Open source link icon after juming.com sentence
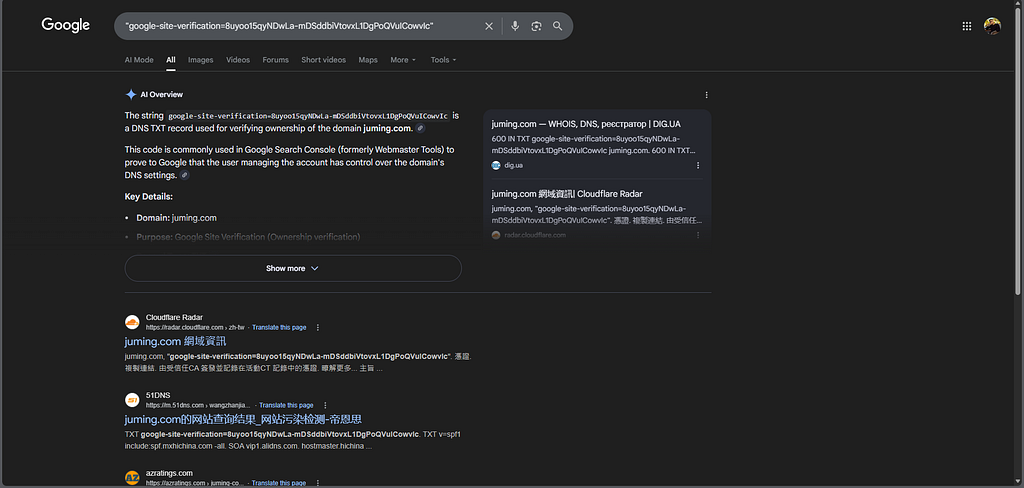This screenshot has height=488, width=1024. (420, 128)
